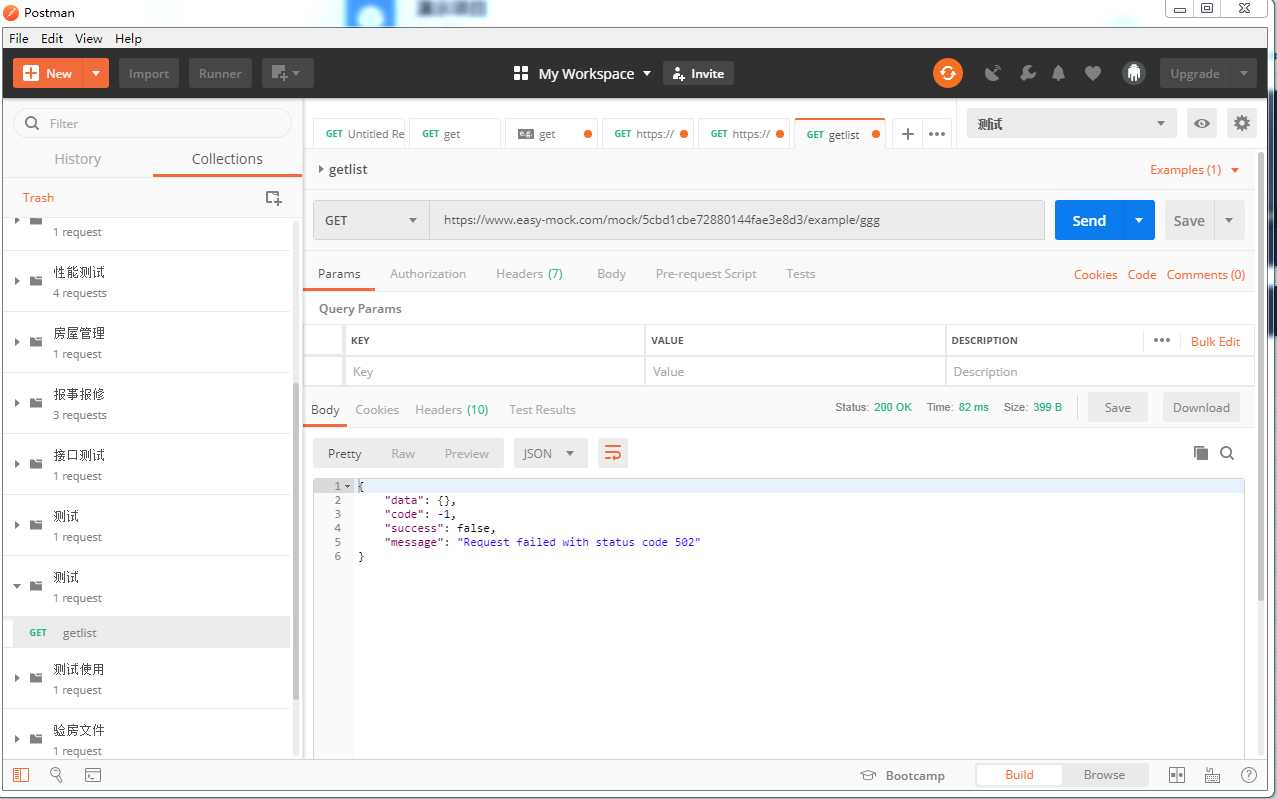Switch to the Headers (7) request tab
Image resolution: width=1277 pixels, height=799 pixels.
point(529,273)
